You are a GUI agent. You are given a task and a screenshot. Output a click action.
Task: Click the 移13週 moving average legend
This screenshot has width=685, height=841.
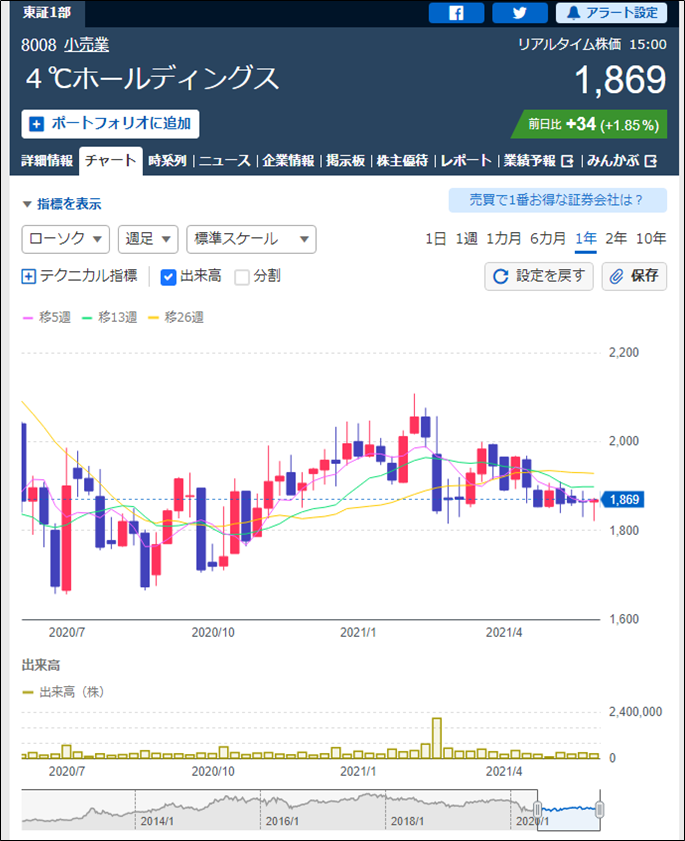tap(109, 318)
